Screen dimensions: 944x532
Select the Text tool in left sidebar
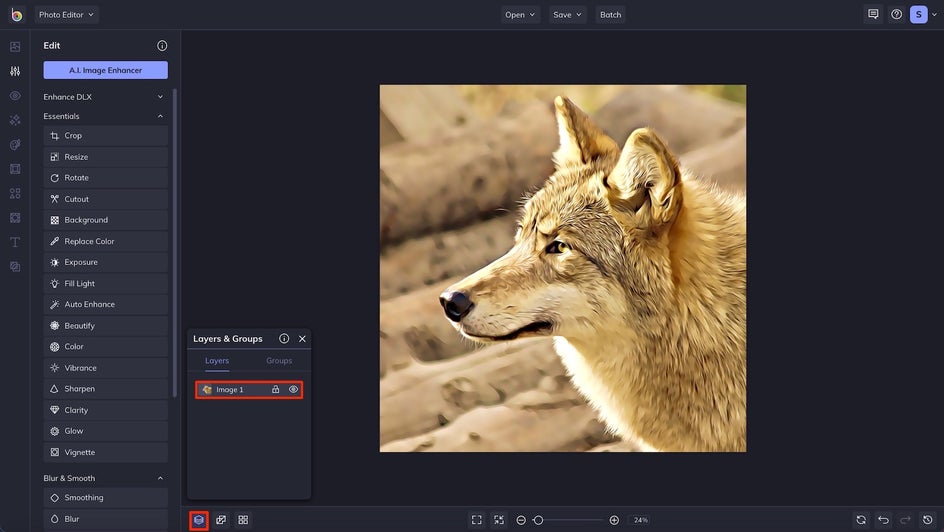(x=15, y=242)
